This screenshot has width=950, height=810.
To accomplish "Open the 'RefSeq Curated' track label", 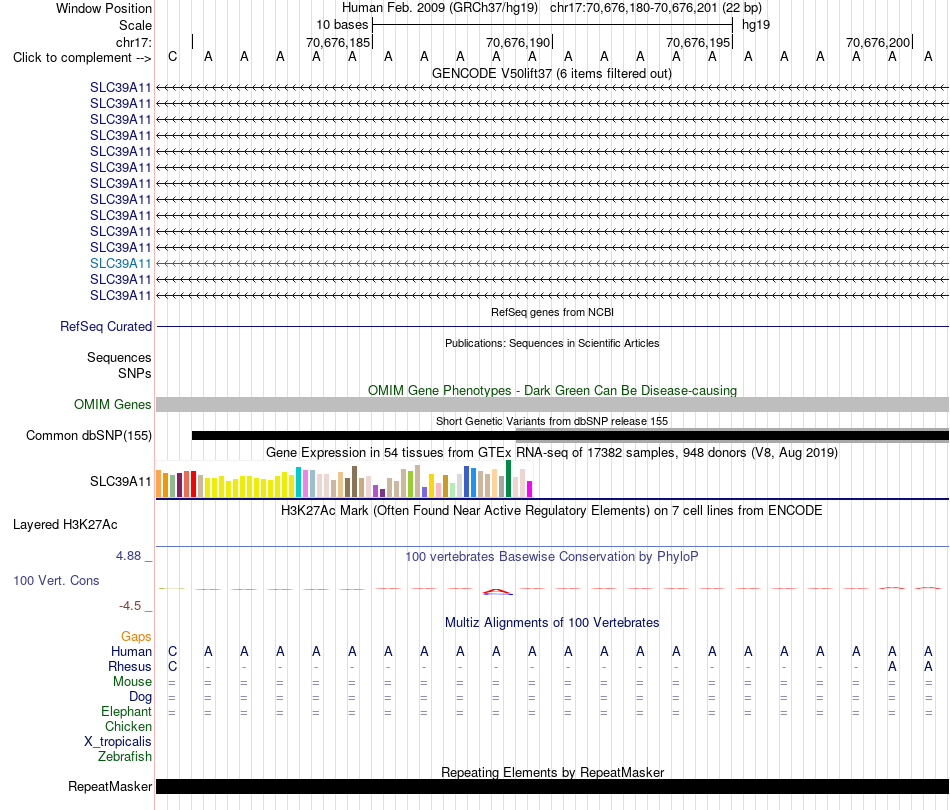I will coord(105,327).
